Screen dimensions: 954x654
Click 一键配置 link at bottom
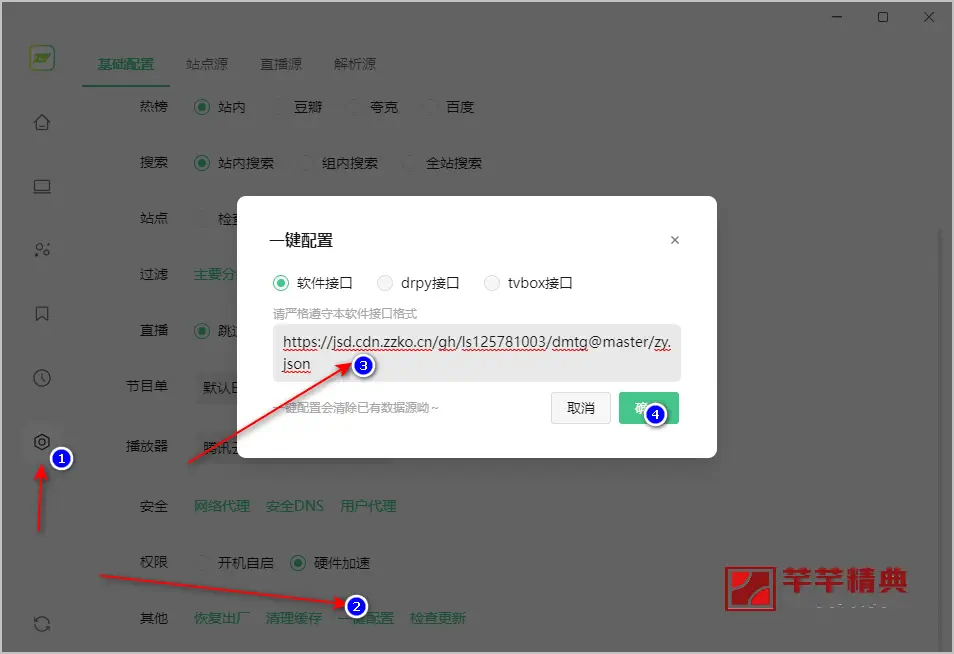[x=366, y=618]
